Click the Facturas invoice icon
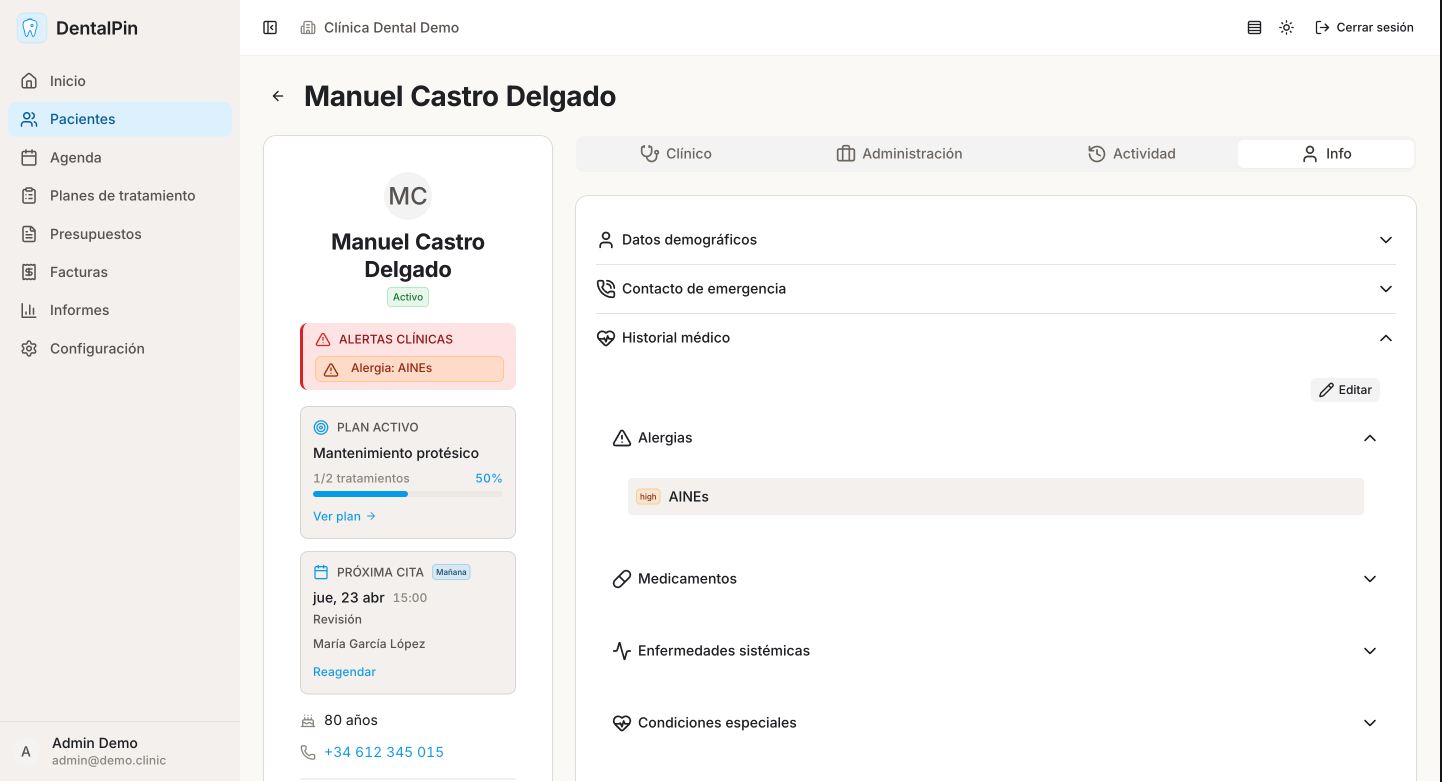1442x782 pixels. [29, 272]
